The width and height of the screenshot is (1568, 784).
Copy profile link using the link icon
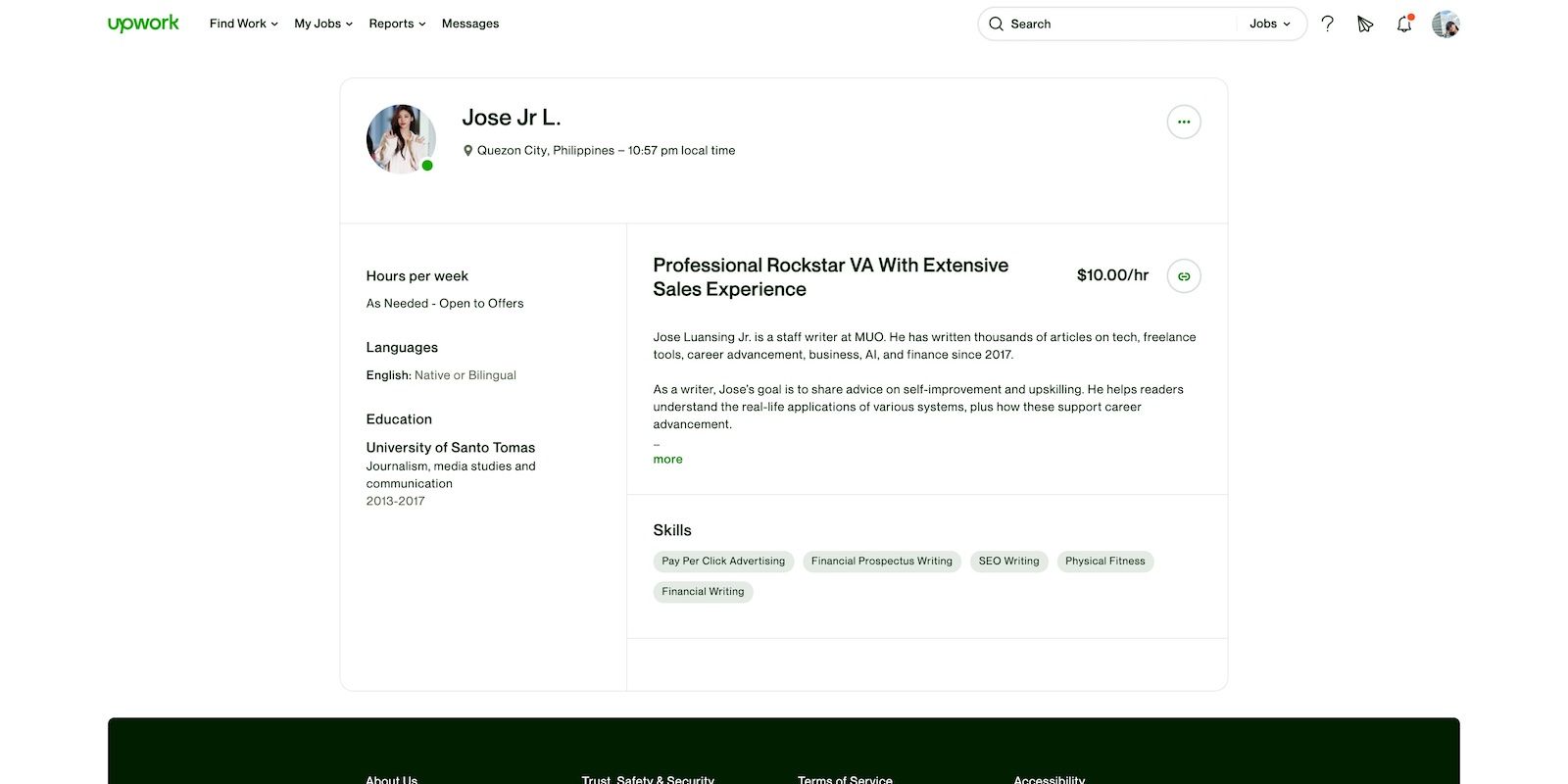click(x=1183, y=275)
